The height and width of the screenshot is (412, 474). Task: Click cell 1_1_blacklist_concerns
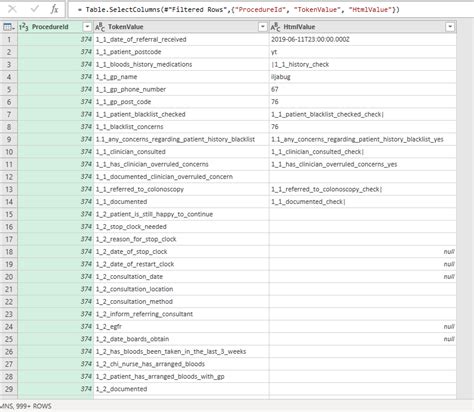181,127
